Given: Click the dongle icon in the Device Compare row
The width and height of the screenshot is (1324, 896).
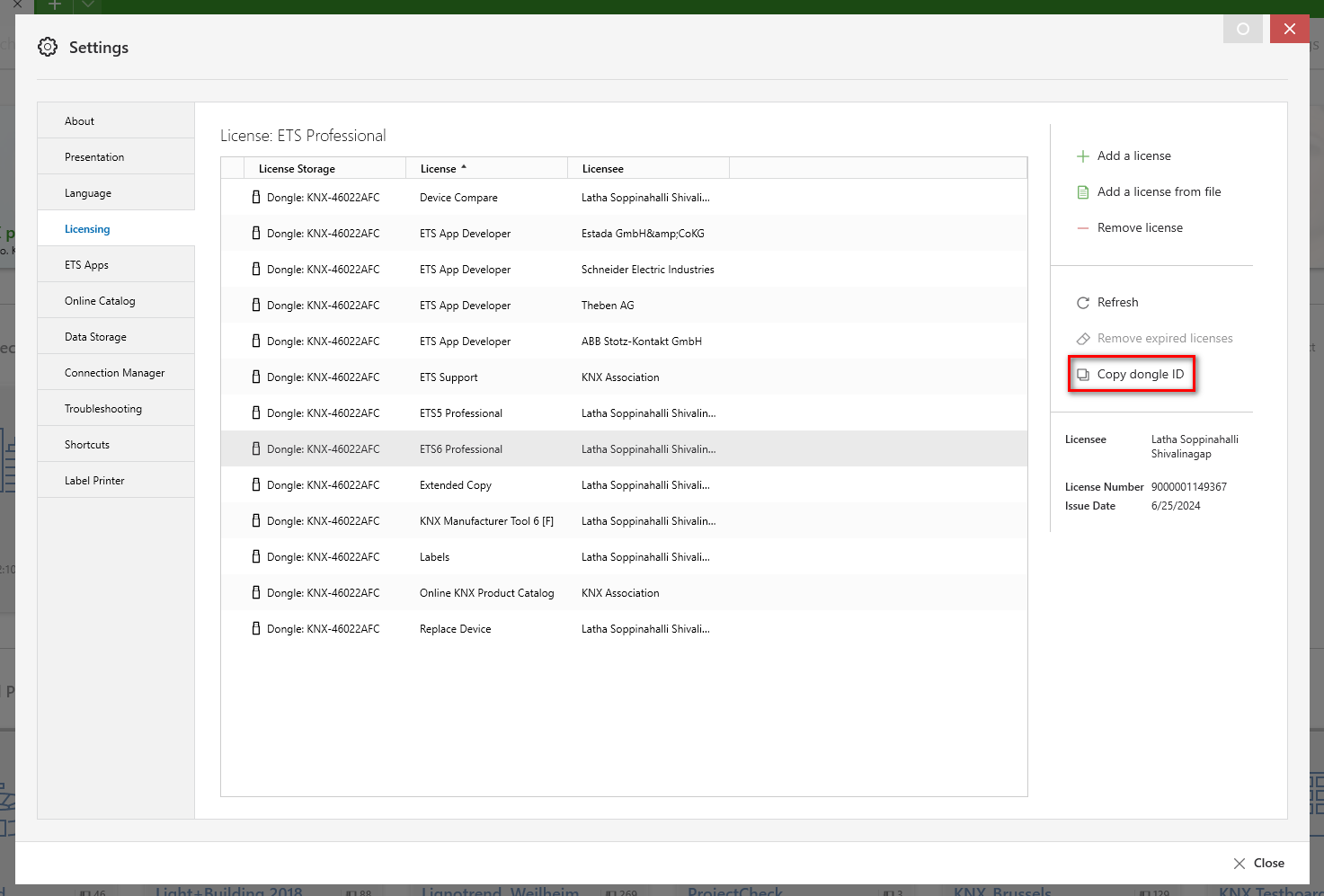Looking at the screenshot, I should [x=256, y=198].
